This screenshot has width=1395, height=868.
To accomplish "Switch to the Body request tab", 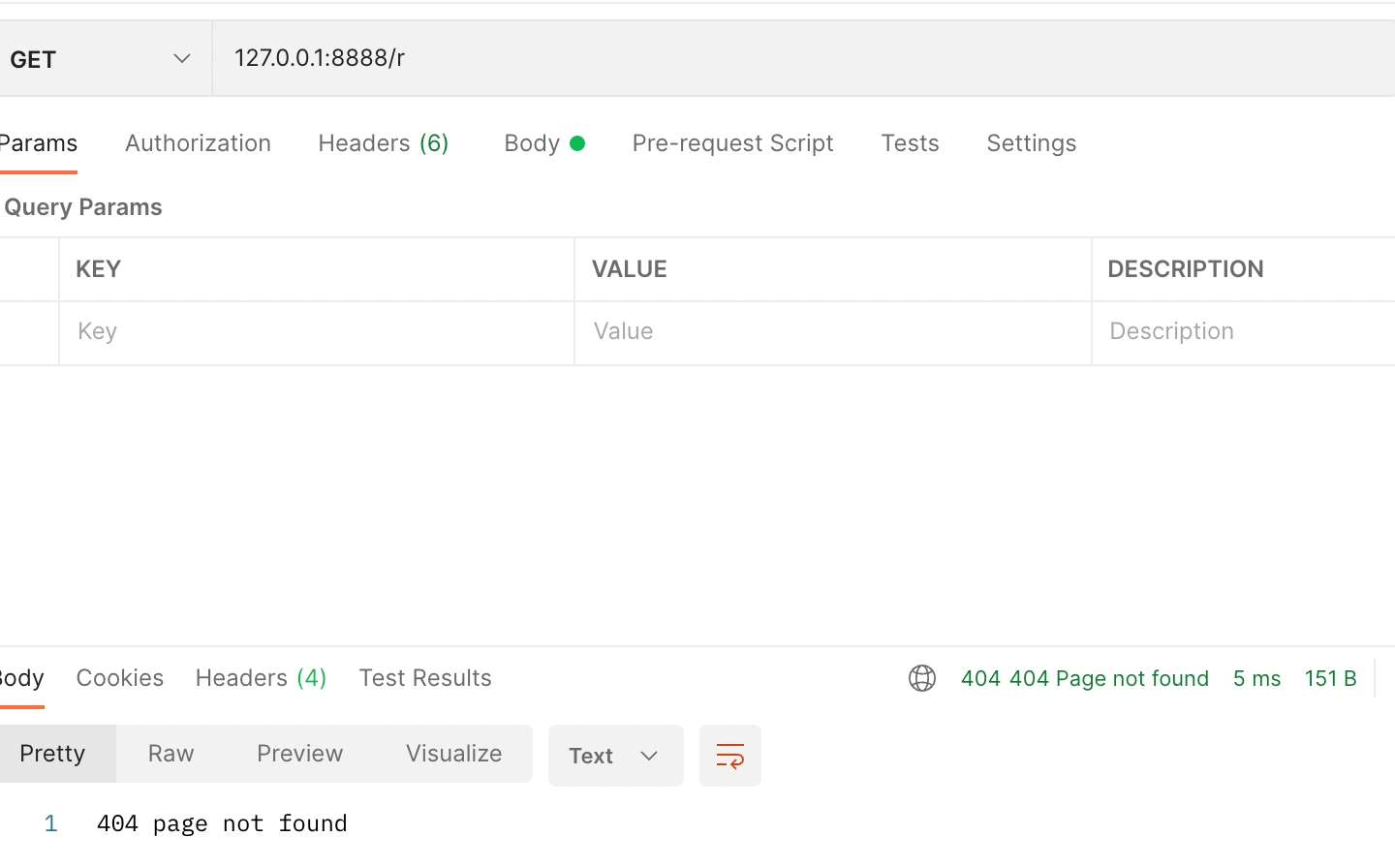I will pos(532,142).
